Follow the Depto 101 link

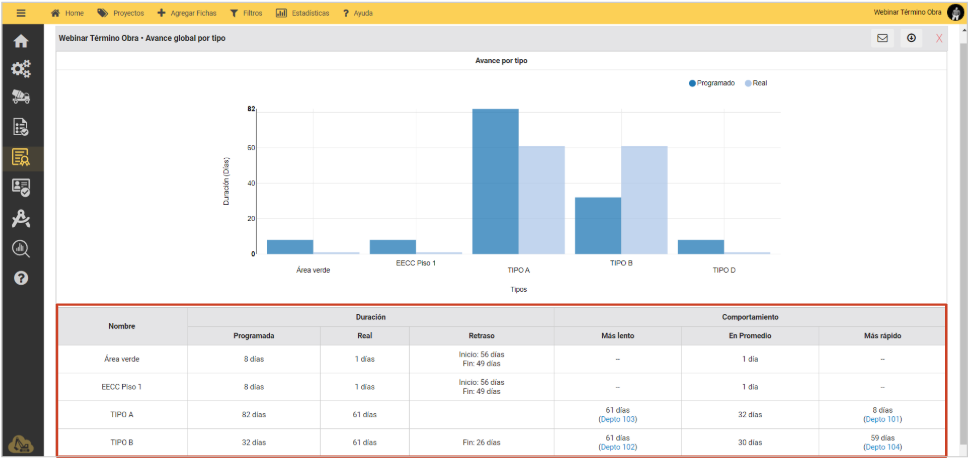[x=881, y=420]
